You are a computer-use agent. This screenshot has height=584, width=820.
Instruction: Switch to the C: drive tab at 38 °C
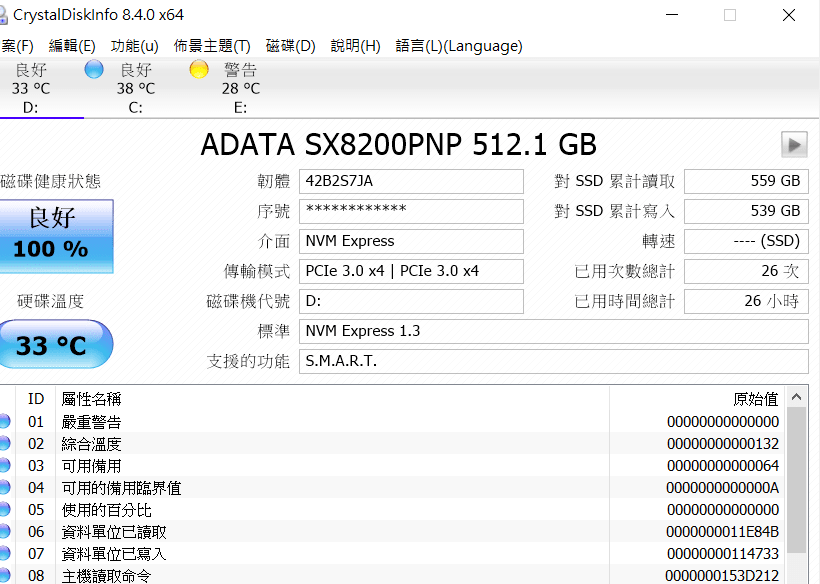tap(136, 88)
